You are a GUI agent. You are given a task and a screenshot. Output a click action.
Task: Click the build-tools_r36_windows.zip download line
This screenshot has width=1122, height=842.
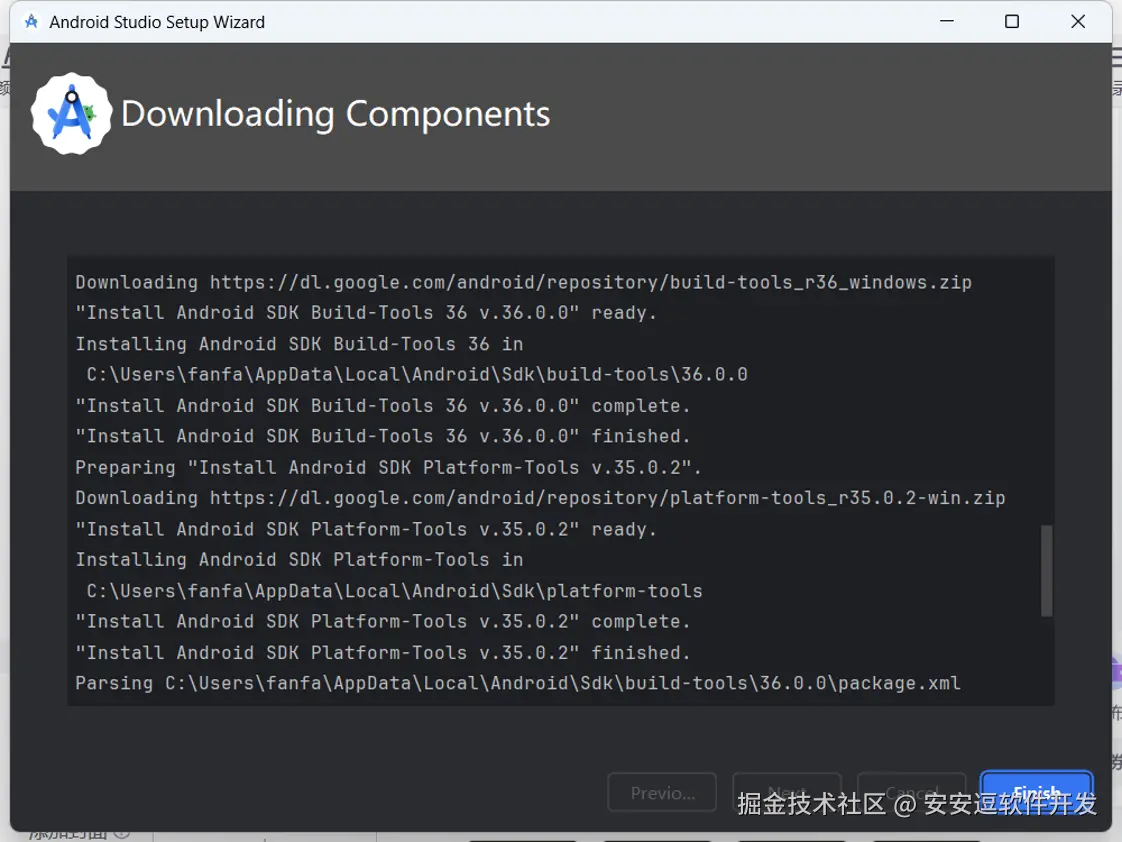(x=523, y=283)
